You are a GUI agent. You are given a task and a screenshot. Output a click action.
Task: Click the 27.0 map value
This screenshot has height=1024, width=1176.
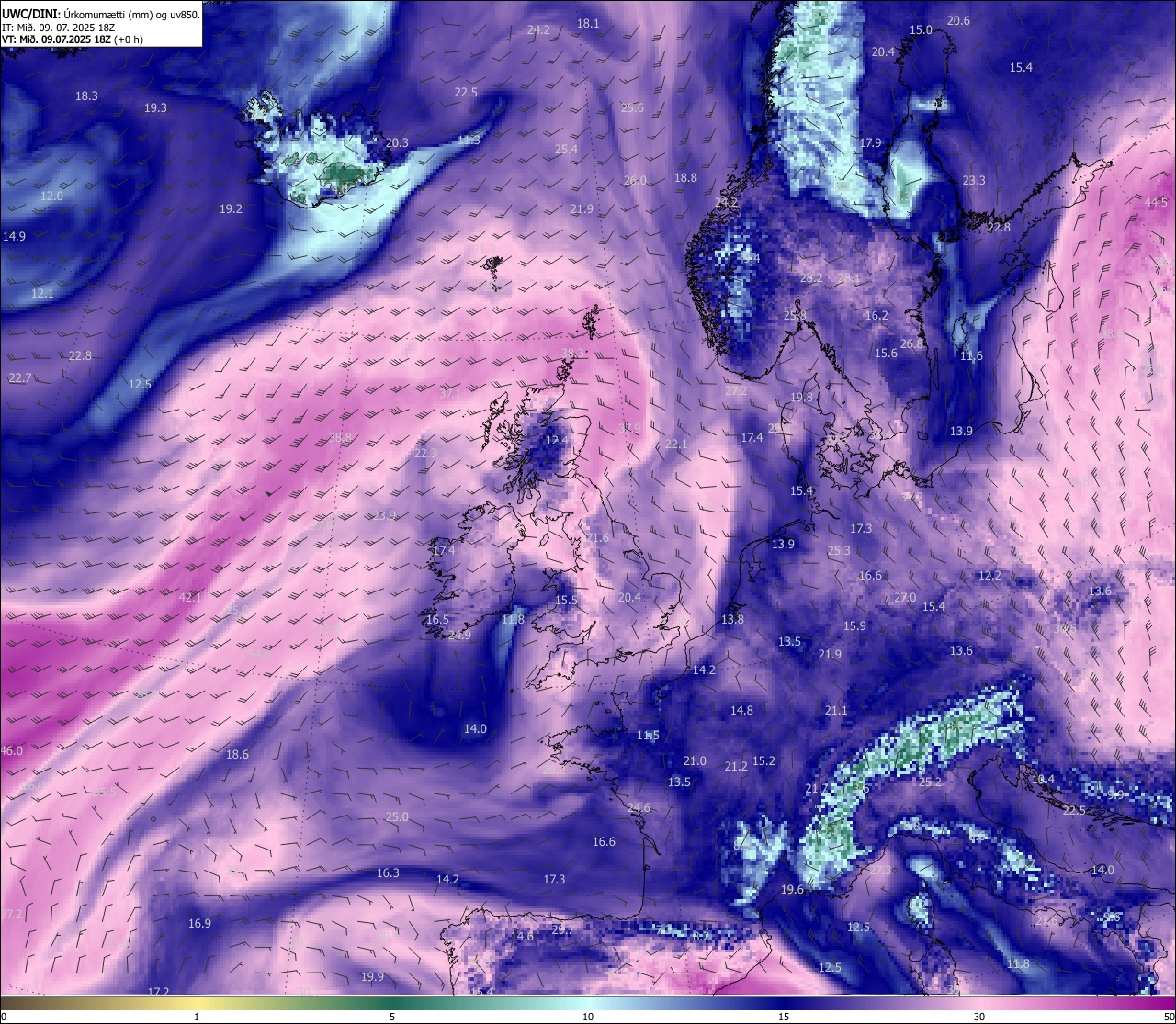click(905, 597)
